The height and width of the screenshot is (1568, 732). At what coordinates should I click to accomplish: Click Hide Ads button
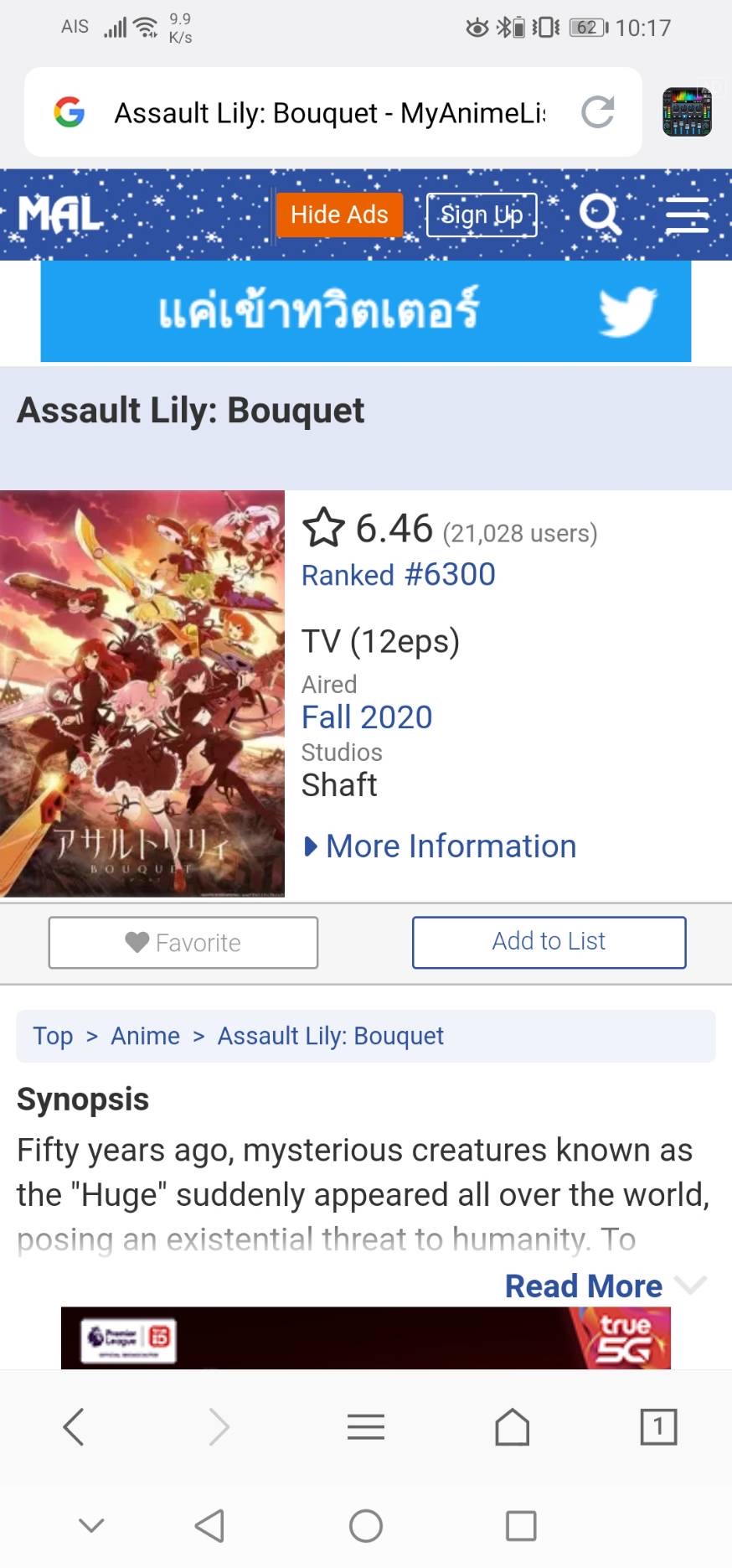point(339,215)
